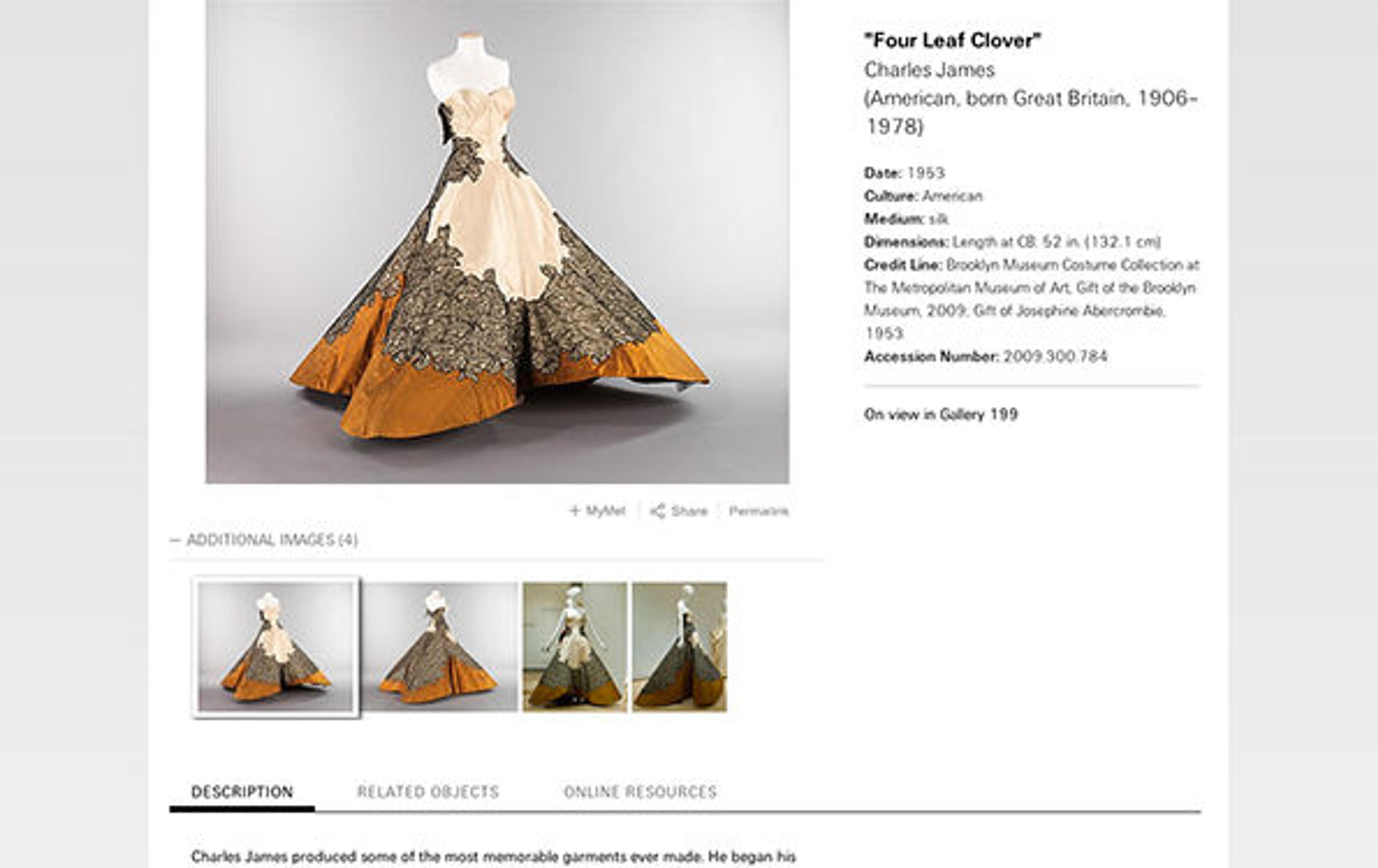The image size is (1378, 868).
Task: Click the Share icon below the image
Action: (x=657, y=511)
